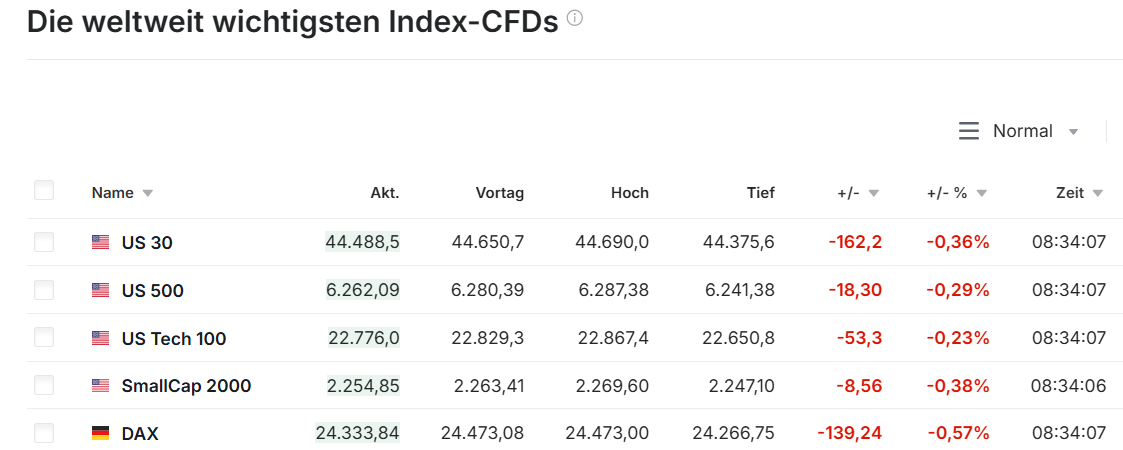This screenshot has width=1123, height=450.
Task: Click the info icon beside the heading
Action: point(575,18)
